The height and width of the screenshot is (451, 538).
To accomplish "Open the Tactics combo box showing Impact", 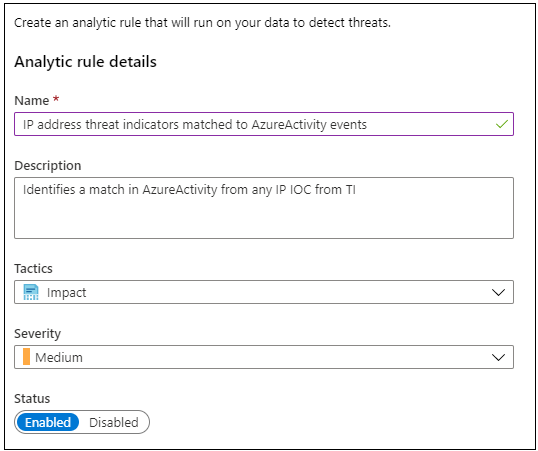I will [264, 292].
